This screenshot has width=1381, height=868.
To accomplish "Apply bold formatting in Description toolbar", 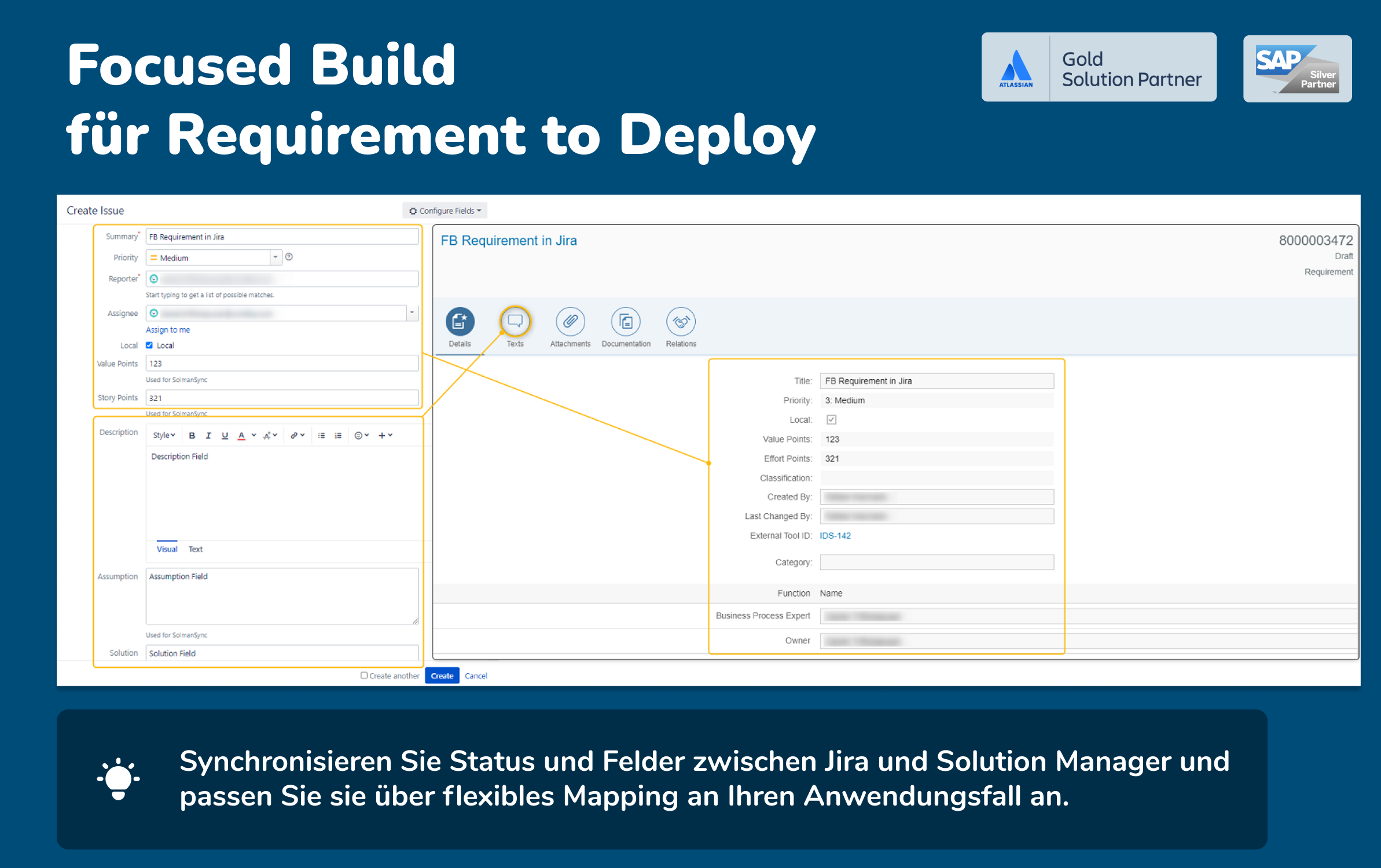I will [192, 435].
